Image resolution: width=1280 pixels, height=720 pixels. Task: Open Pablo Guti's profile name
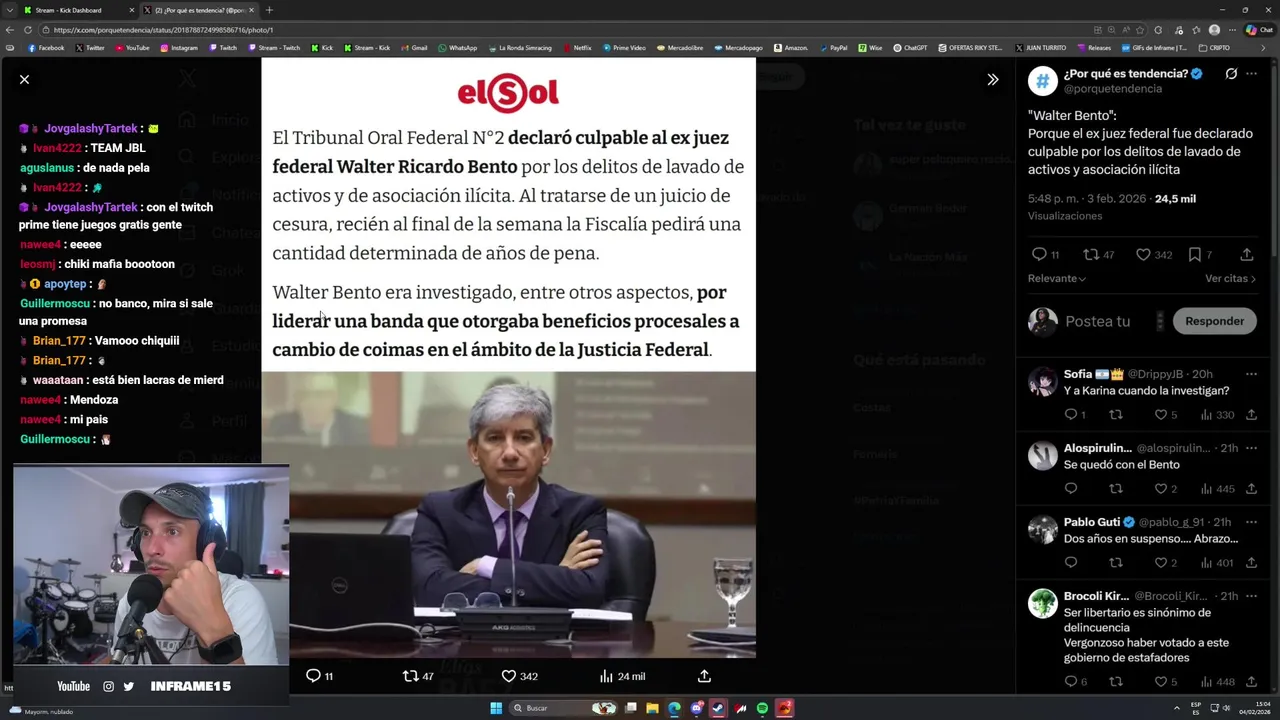point(1092,522)
